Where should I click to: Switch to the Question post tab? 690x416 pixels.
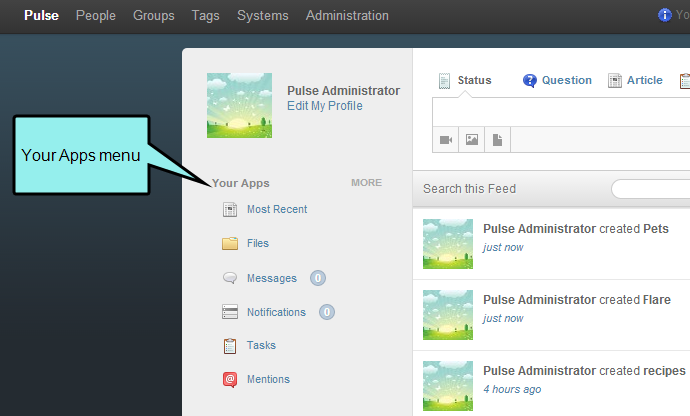click(x=557, y=81)
